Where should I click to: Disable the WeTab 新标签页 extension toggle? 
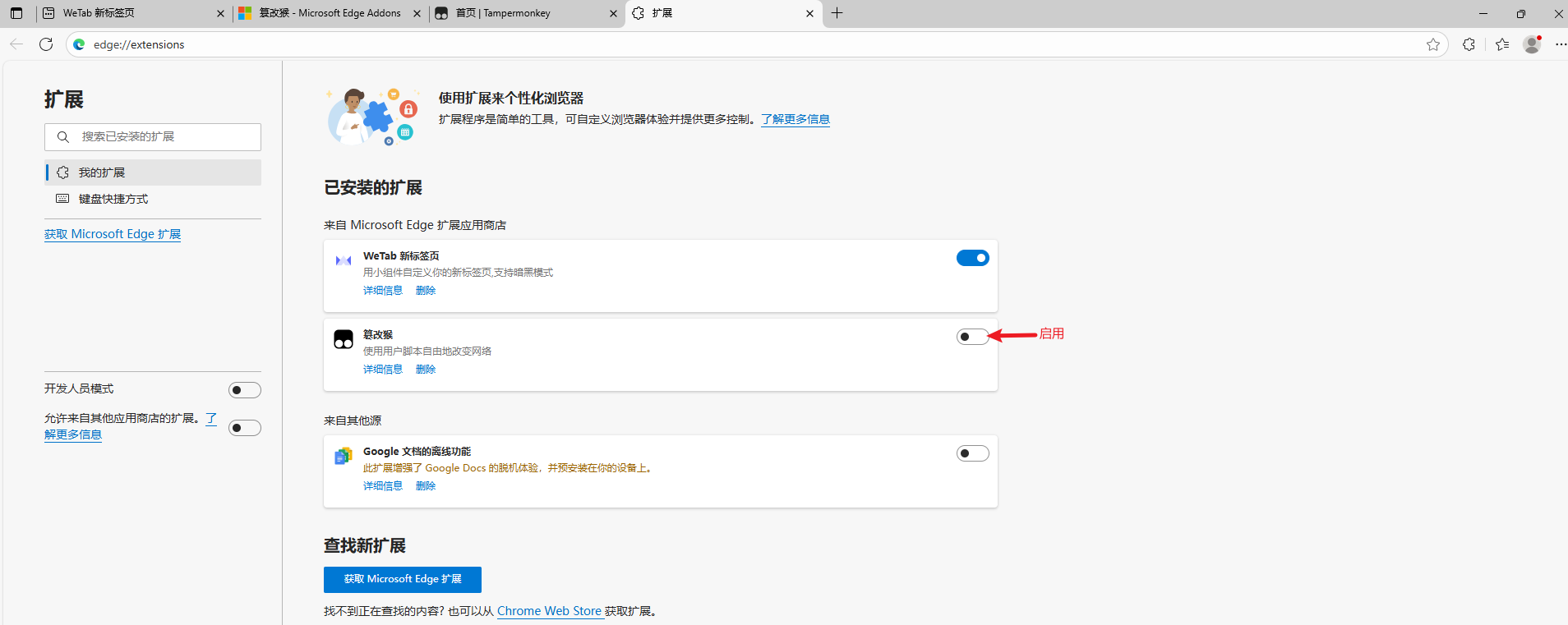click(x=972, y=258)
